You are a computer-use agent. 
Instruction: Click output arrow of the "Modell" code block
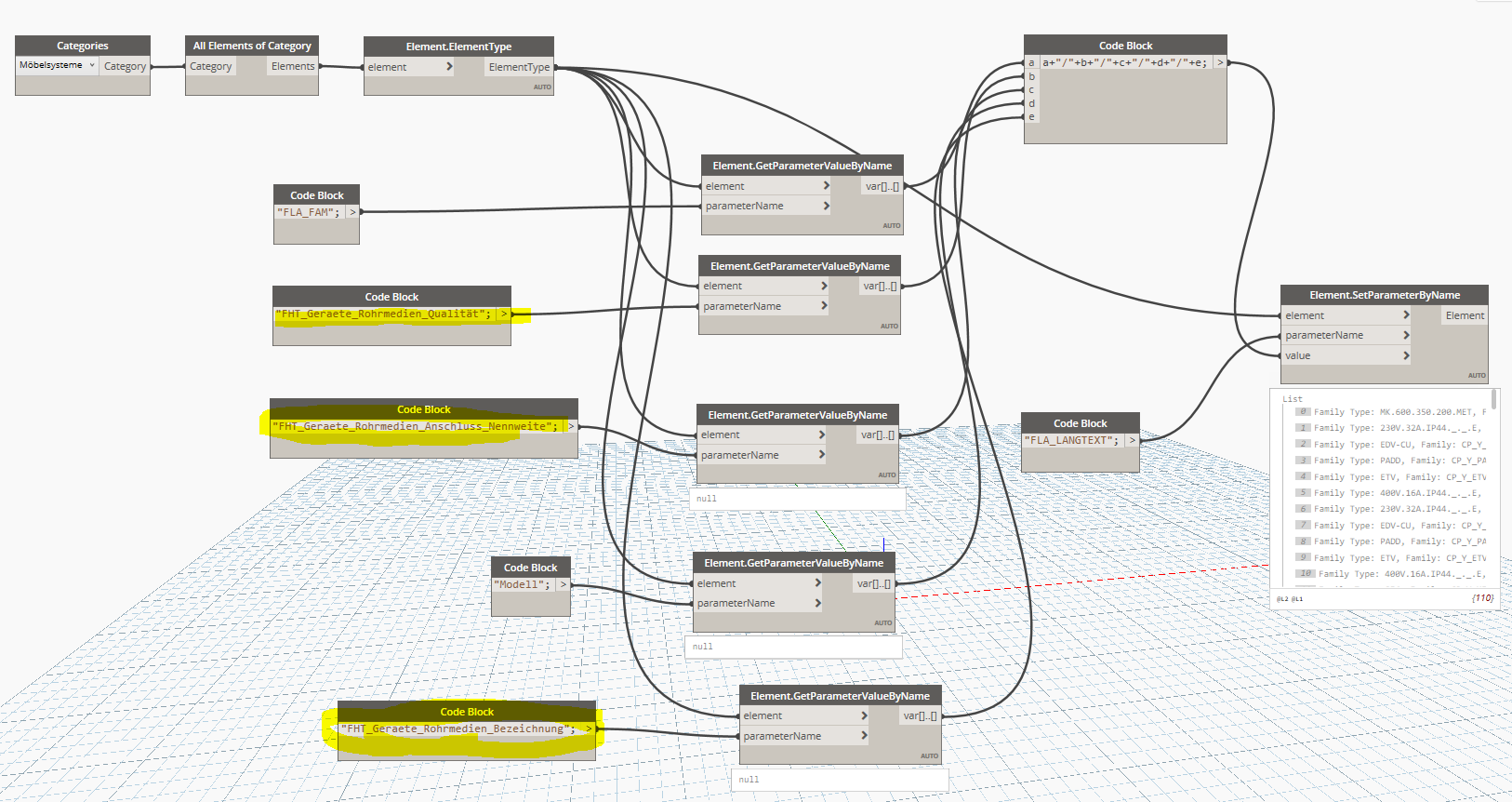point(563,584)
